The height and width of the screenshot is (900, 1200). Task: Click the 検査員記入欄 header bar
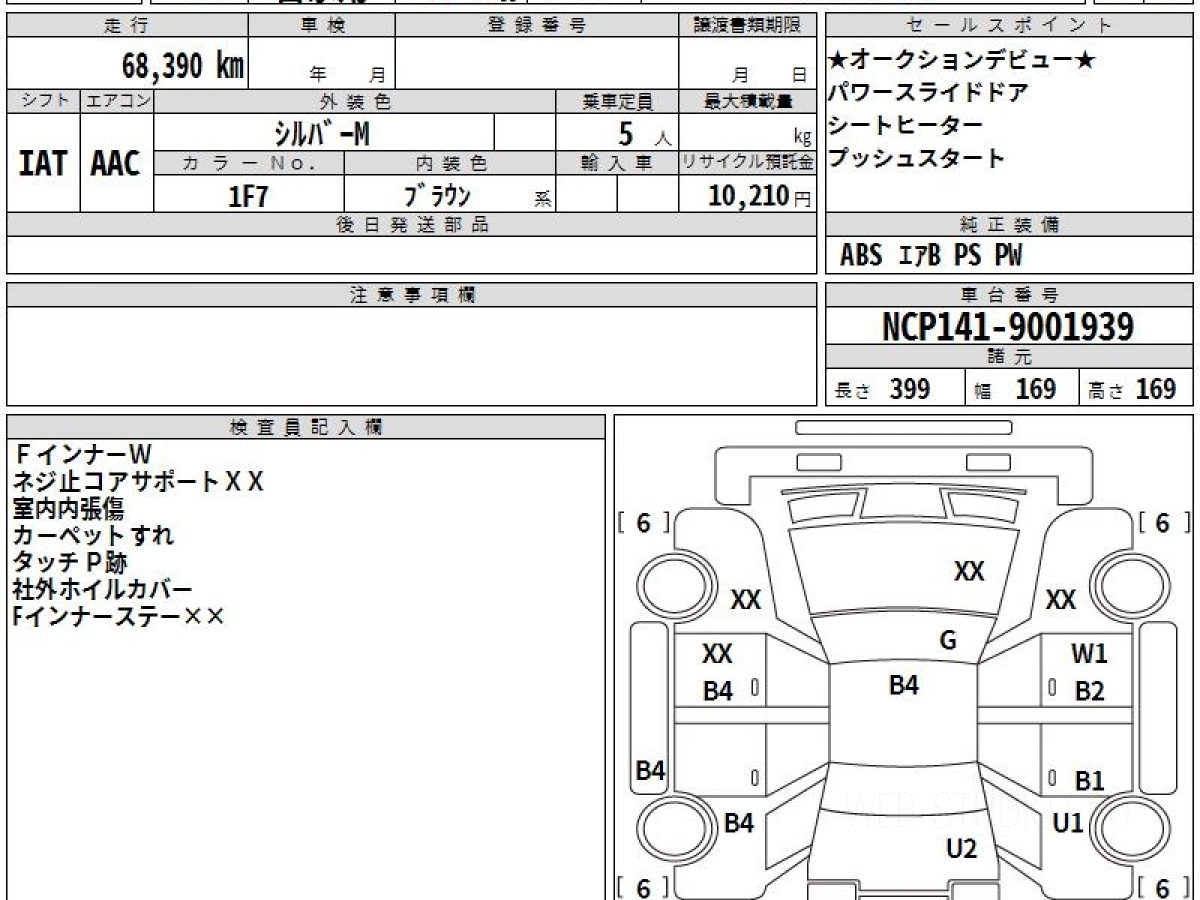tap(306, 427)
